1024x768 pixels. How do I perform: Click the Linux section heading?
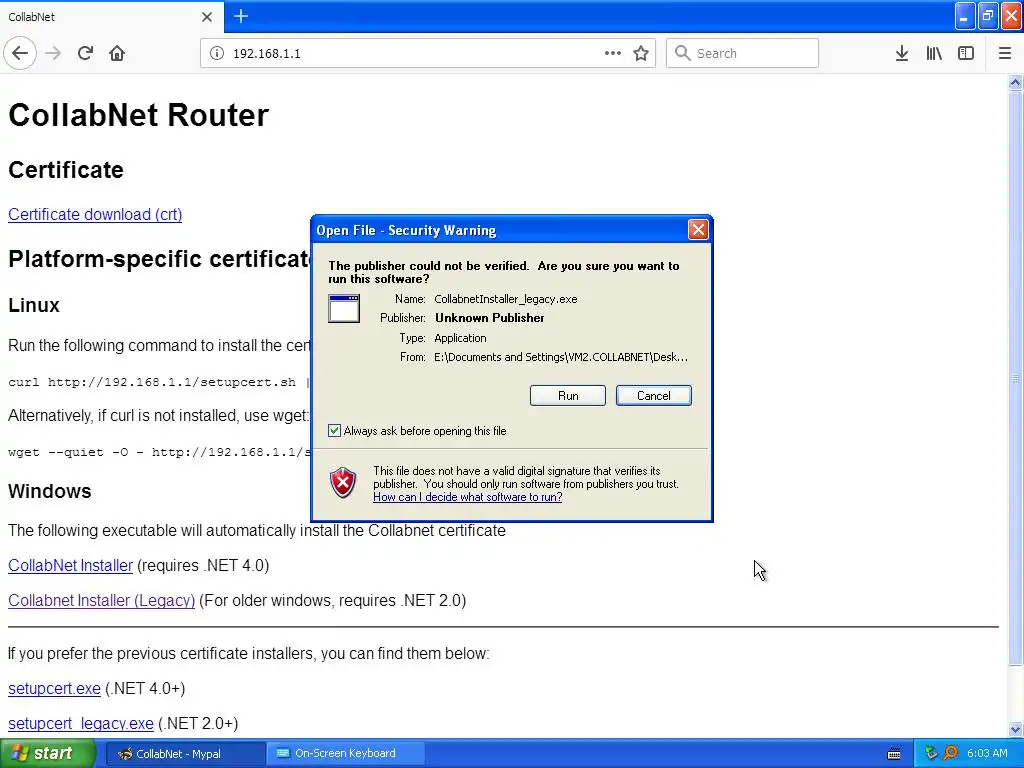[x=34, y=305]
